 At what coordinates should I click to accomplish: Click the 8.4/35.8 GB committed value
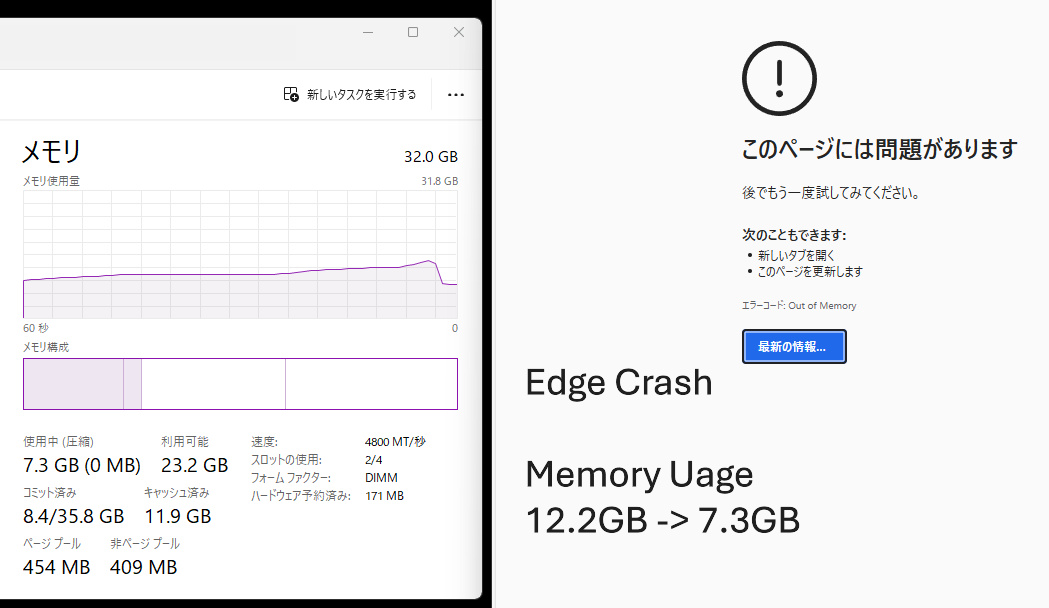[73, 516]
